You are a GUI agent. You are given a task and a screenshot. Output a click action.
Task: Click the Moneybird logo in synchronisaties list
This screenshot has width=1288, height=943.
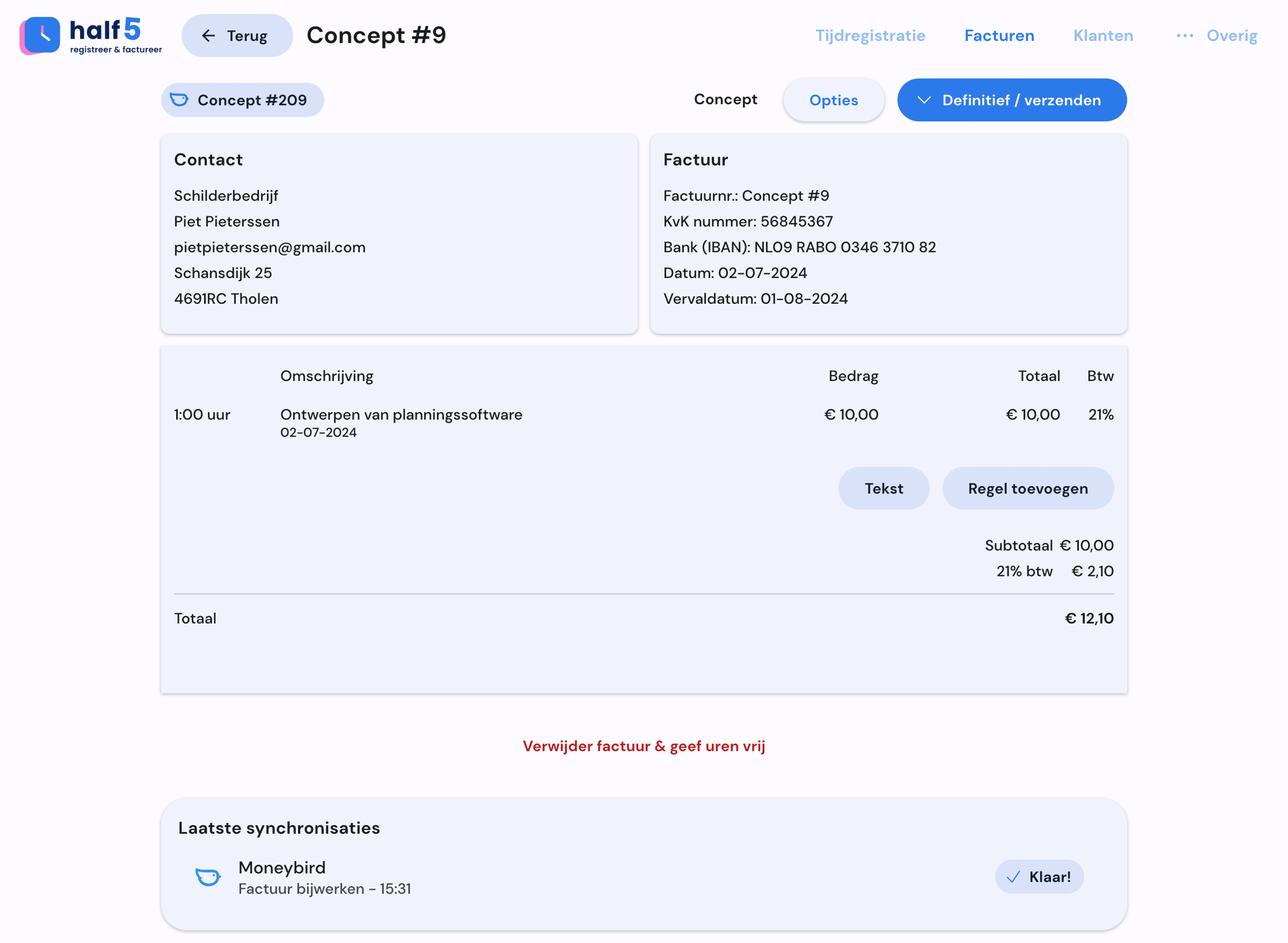coord(208,877)
